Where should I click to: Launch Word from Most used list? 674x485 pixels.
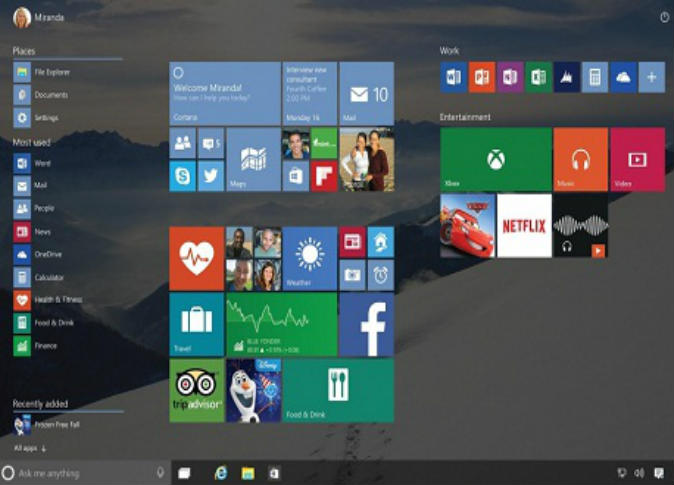click(32, 163)
